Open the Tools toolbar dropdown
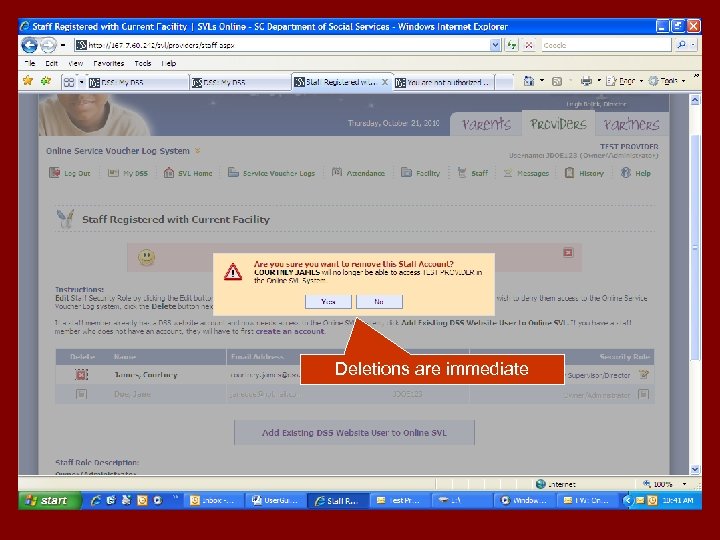720x540 pixels. click(667, 81)
